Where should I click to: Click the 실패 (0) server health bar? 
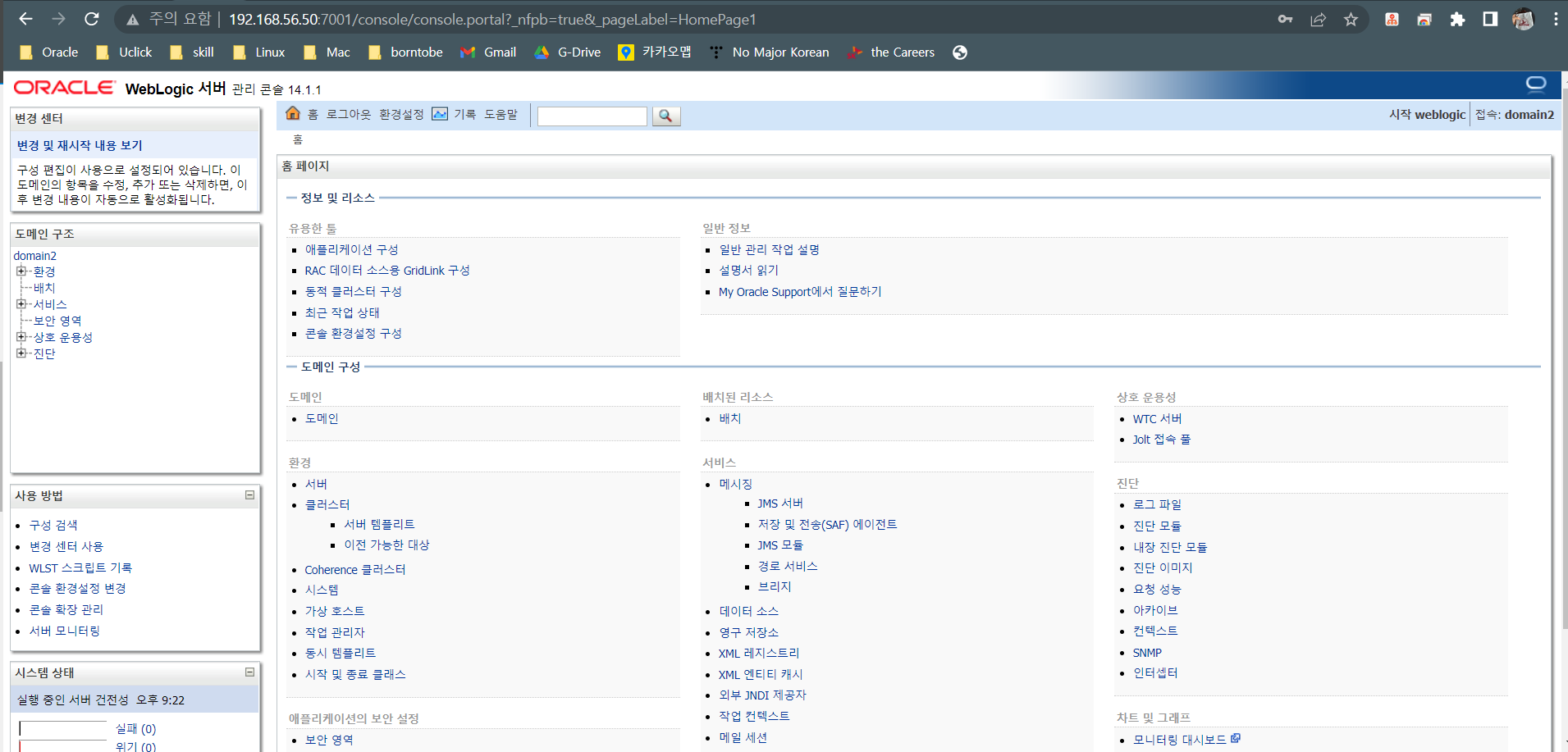point(63,729)
